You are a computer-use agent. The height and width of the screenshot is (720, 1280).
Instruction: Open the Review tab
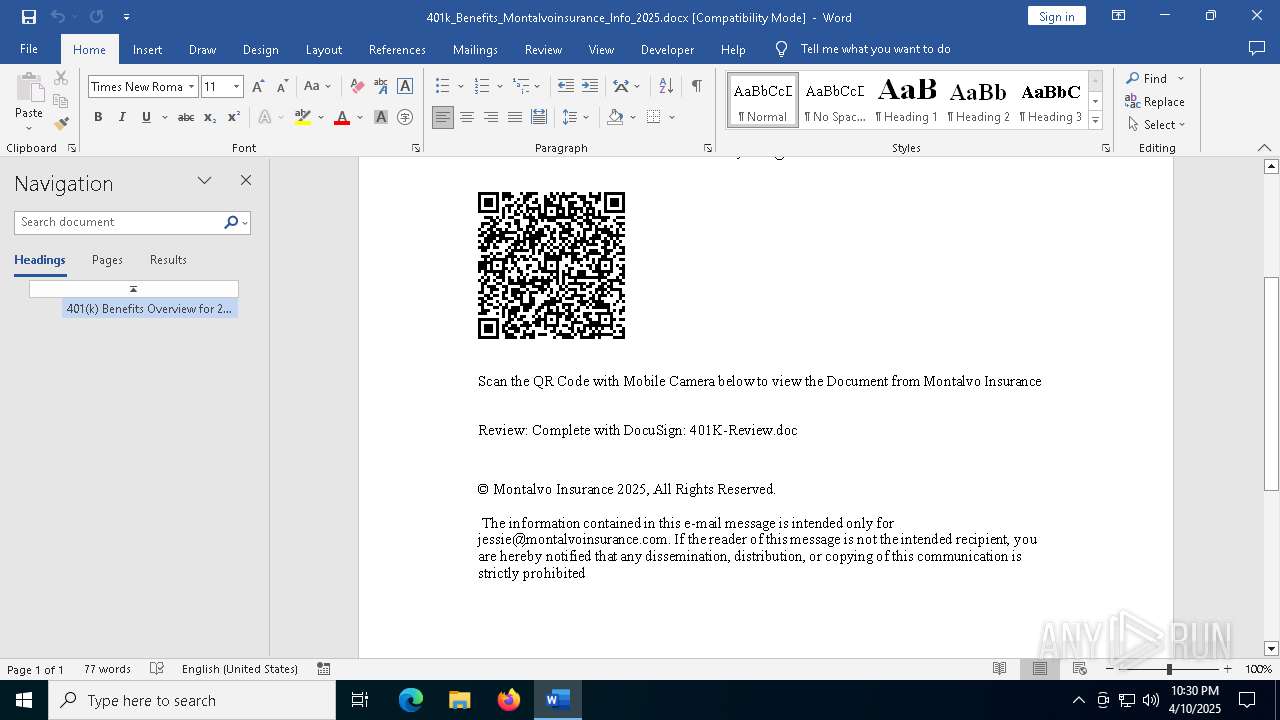tap(543, 49)
